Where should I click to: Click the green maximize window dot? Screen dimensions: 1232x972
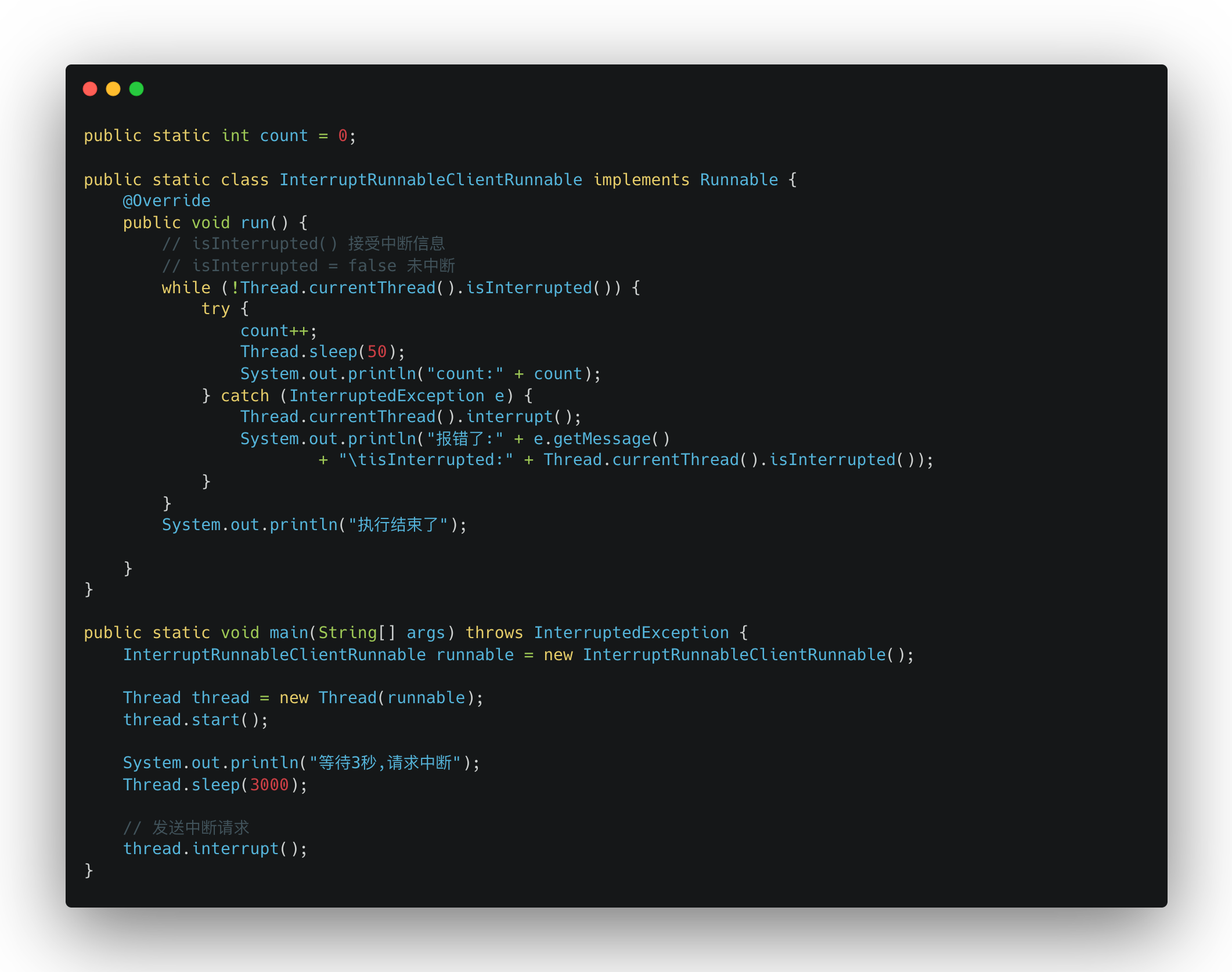(136, 89)
